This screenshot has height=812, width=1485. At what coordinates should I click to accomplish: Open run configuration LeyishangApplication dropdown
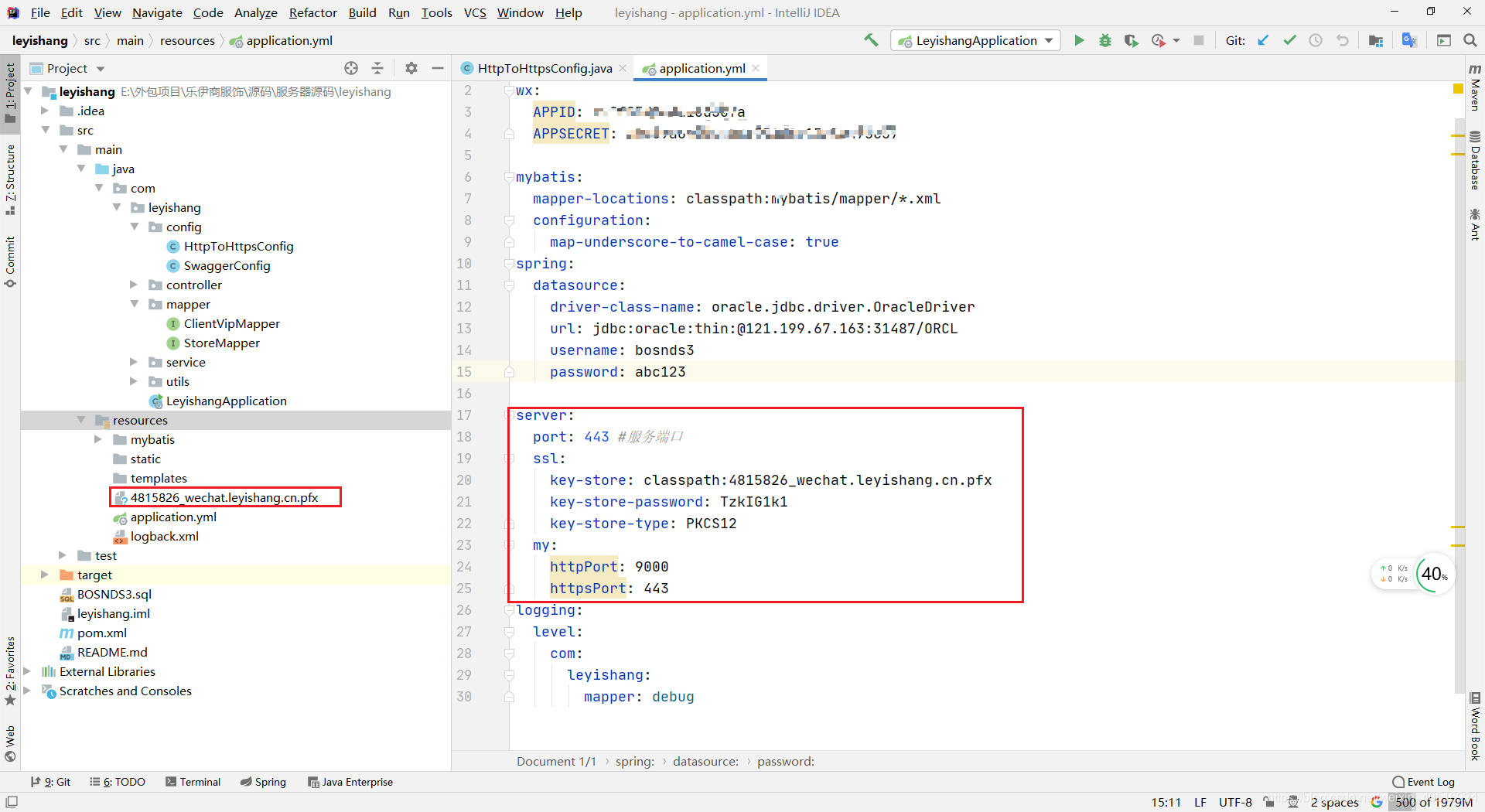(975, 40)
